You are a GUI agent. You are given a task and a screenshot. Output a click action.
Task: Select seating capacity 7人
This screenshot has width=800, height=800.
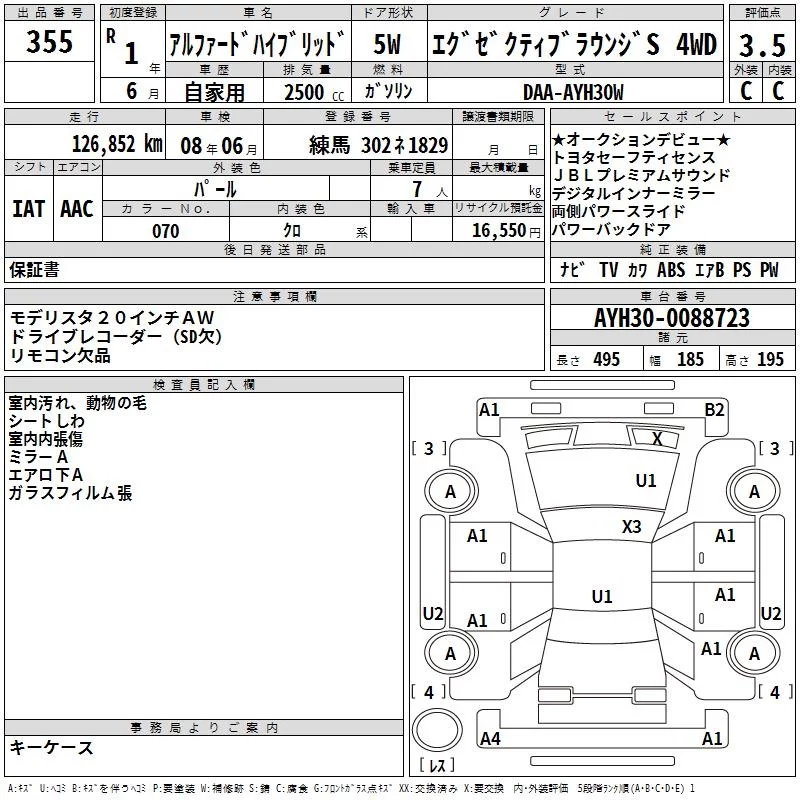pos(429,189)
